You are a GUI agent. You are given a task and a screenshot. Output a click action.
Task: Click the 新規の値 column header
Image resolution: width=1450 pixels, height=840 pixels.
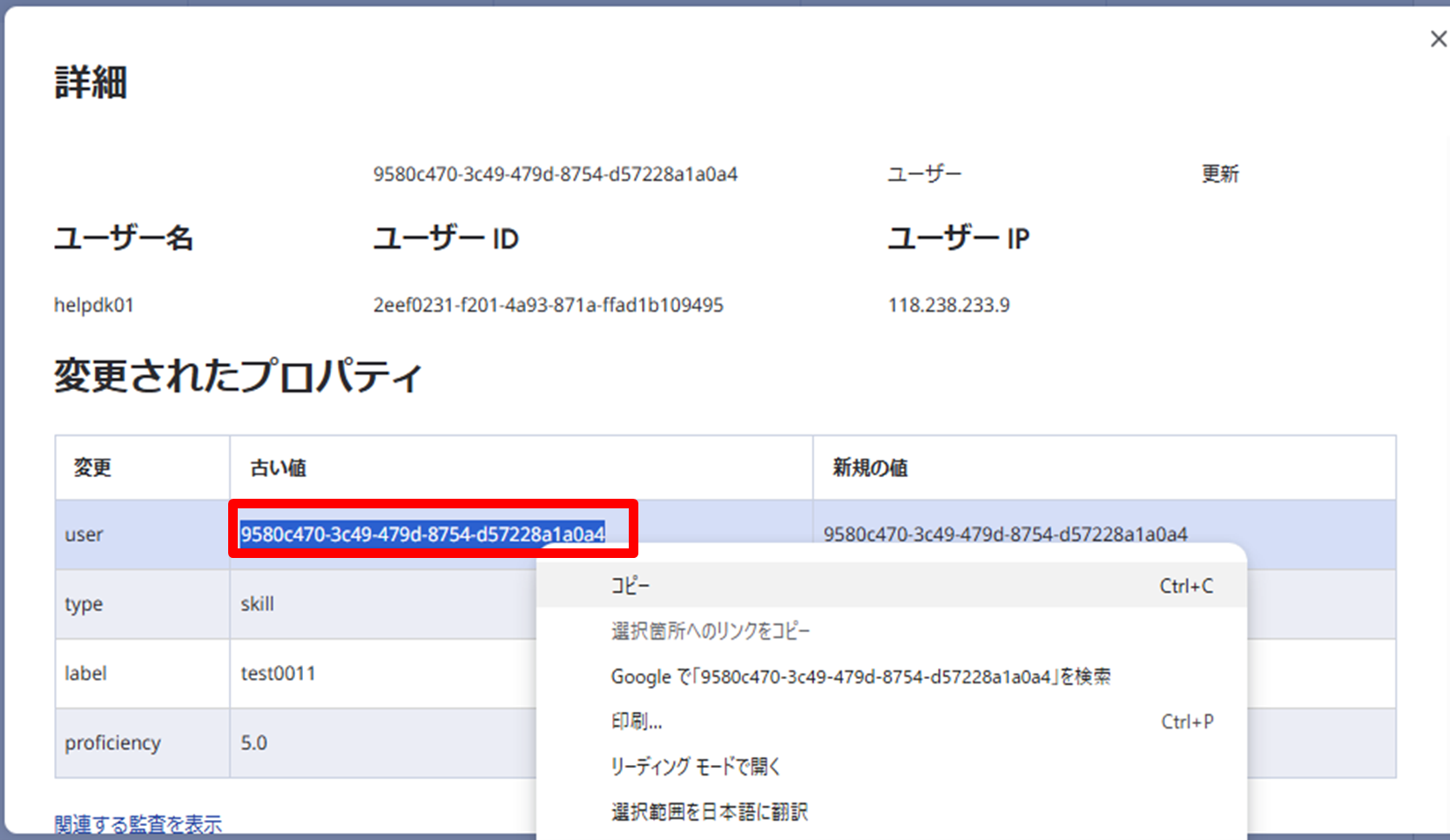869,468
